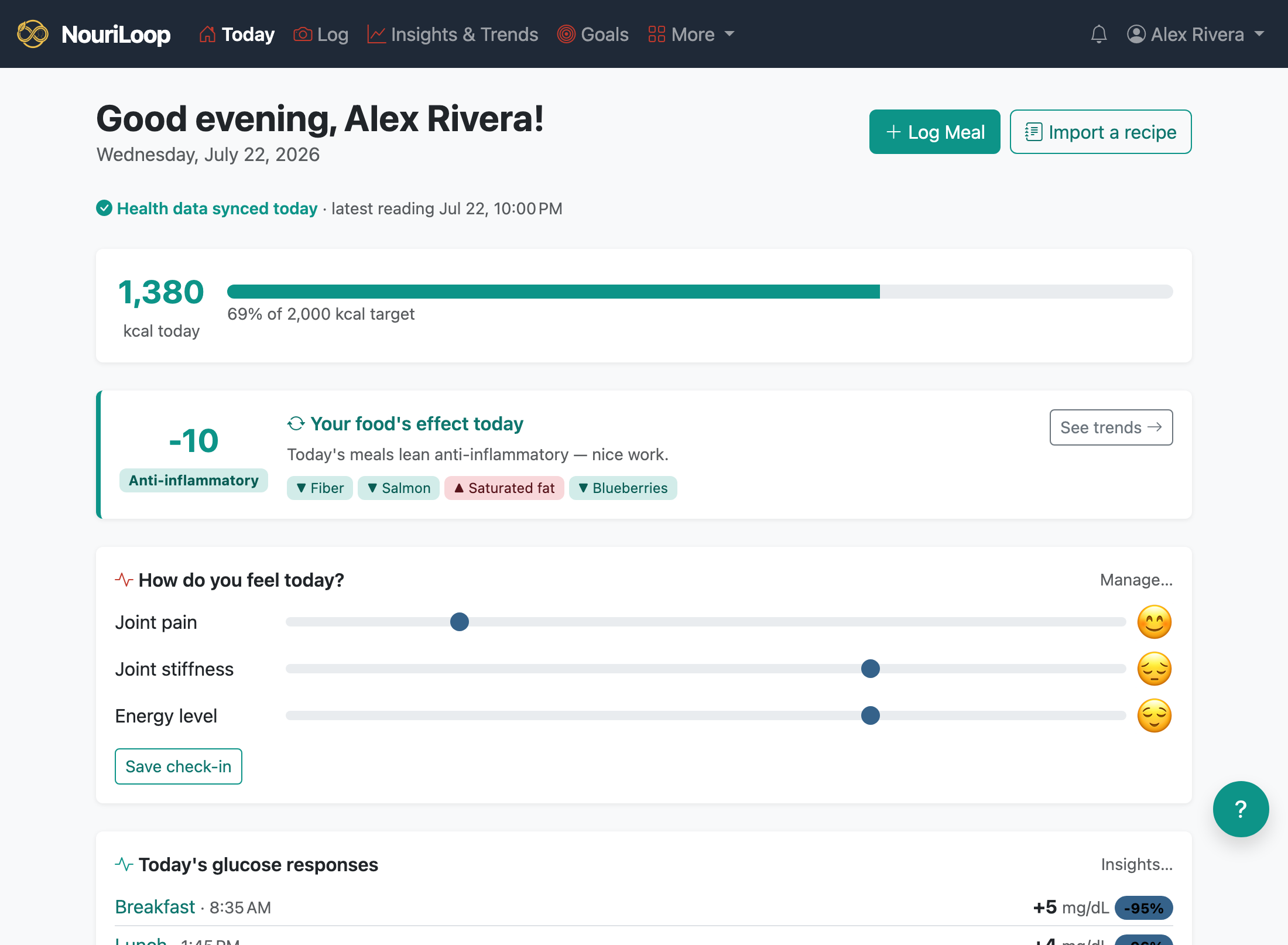Go to the Today tab
Viewport: 1288px width, 945px height.
tap(237, 35)
